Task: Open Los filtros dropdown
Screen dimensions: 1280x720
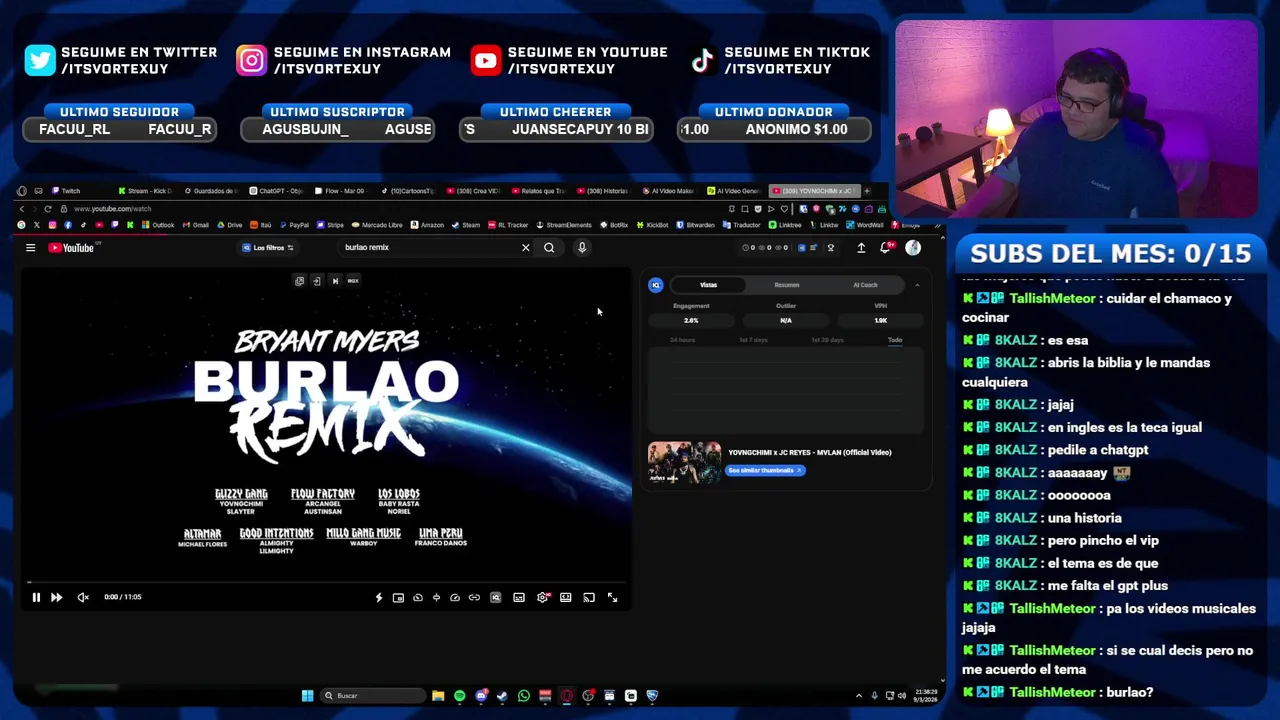Action: coord(268,248)
